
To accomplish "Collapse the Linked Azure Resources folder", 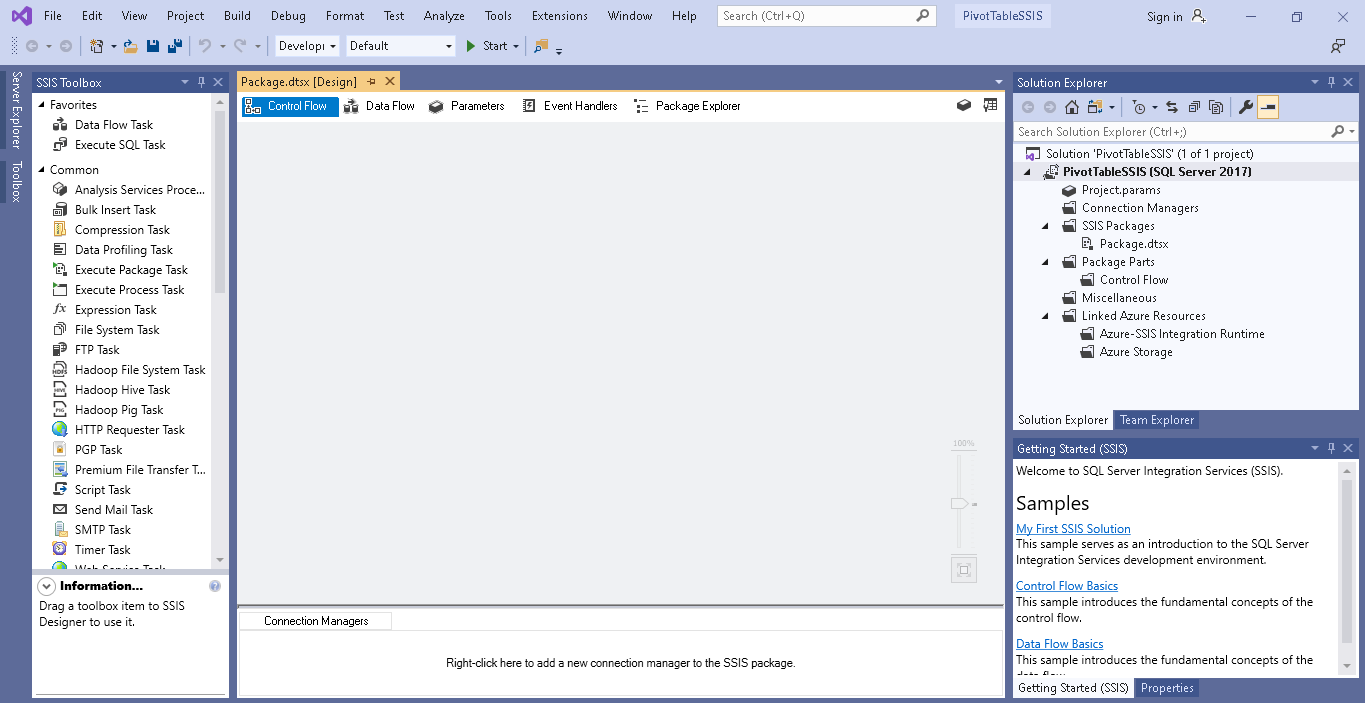I will tap(1045, 316).
